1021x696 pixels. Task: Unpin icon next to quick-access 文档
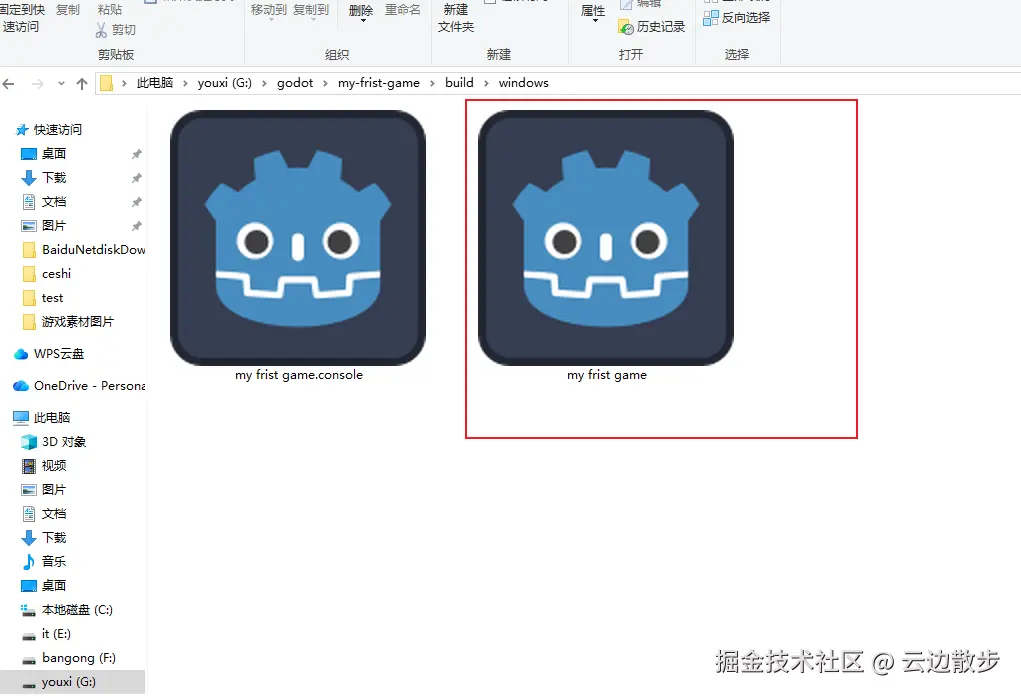[137, 202]
